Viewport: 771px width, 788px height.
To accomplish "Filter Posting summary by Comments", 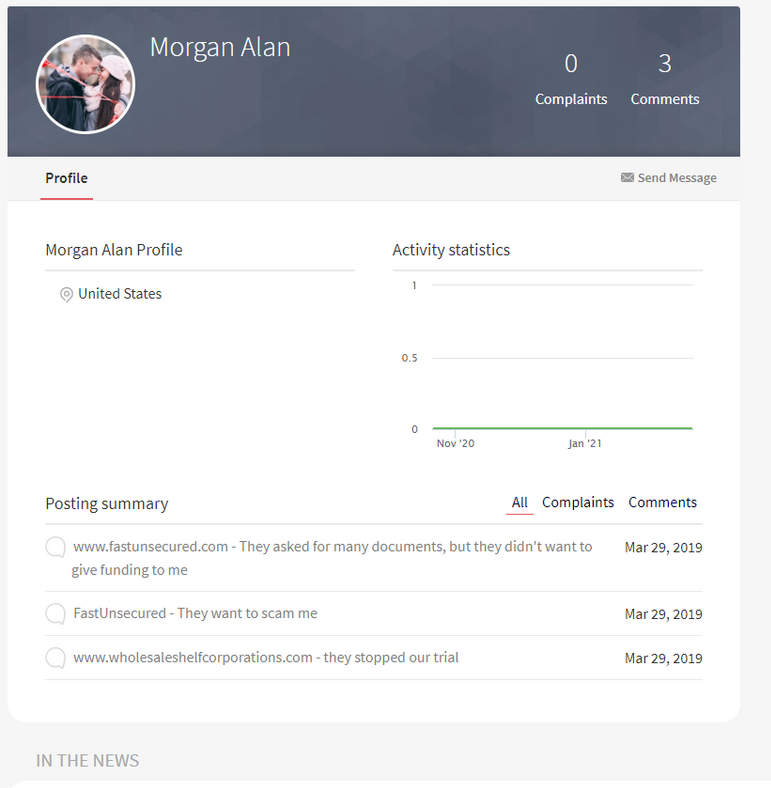I will pyautogui.click(x=662, y=503).
